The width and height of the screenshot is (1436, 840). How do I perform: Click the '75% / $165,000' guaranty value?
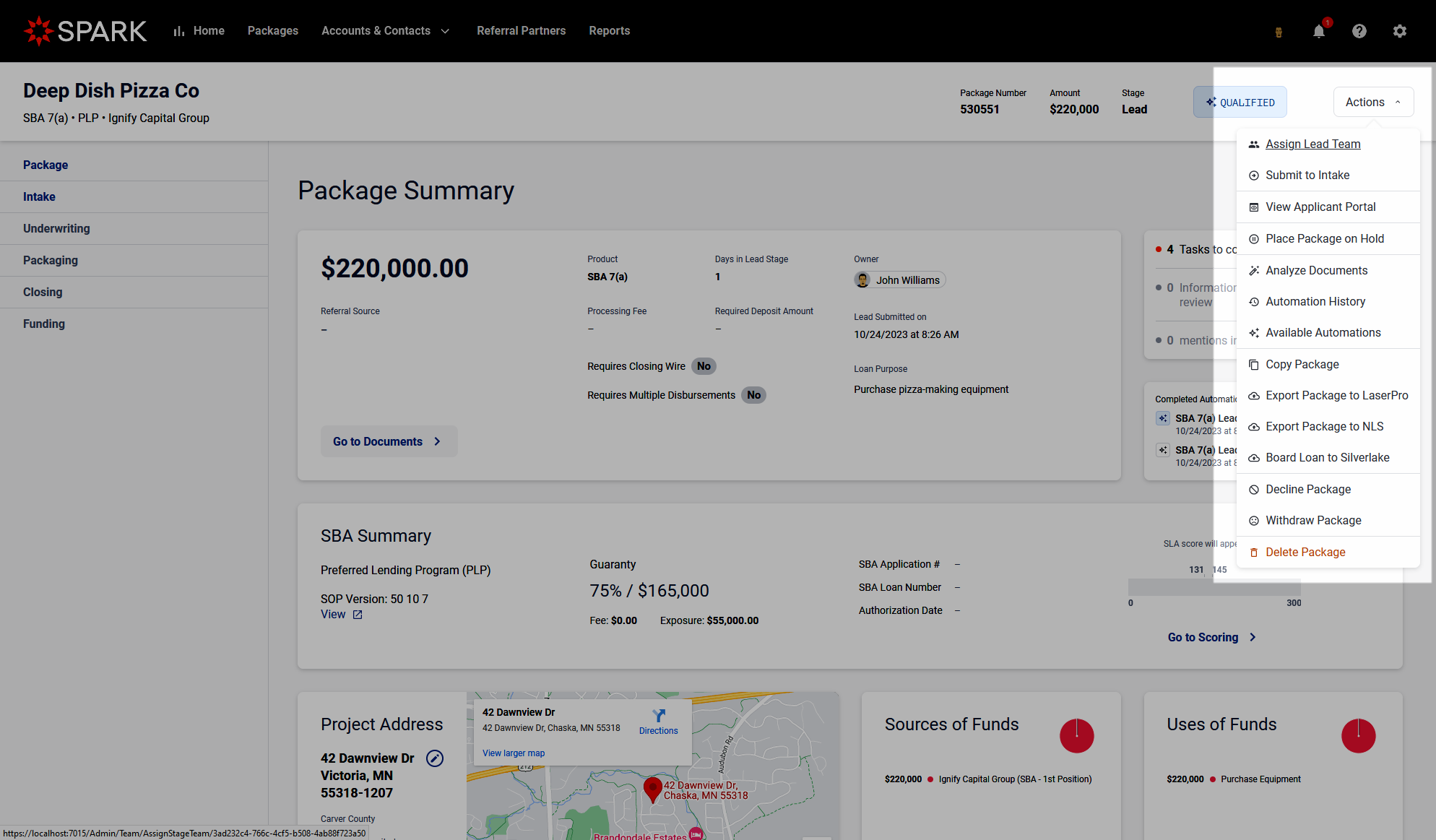click(x=649, y=591)
